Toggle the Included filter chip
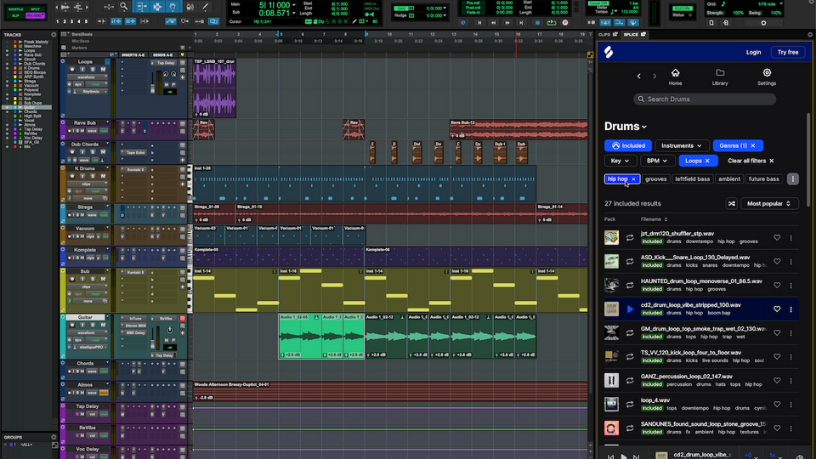 coord(628,146)
